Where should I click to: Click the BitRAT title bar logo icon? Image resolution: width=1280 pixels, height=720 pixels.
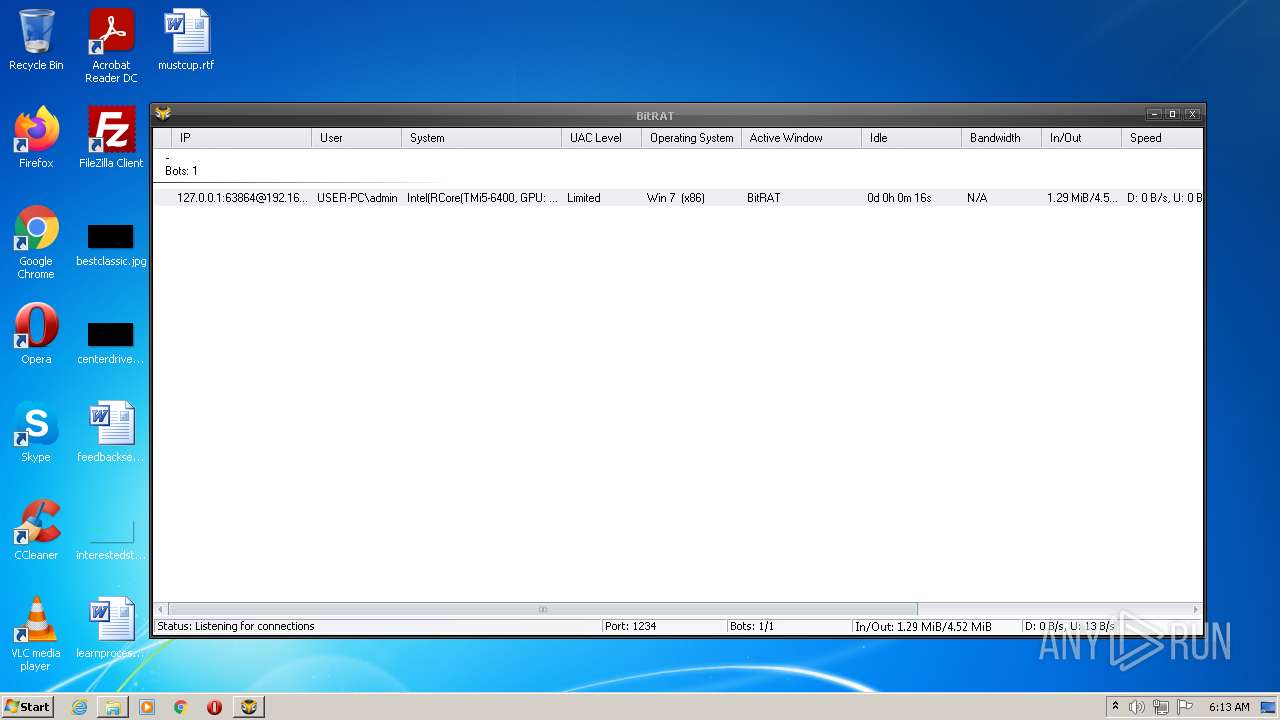[163, 114]
